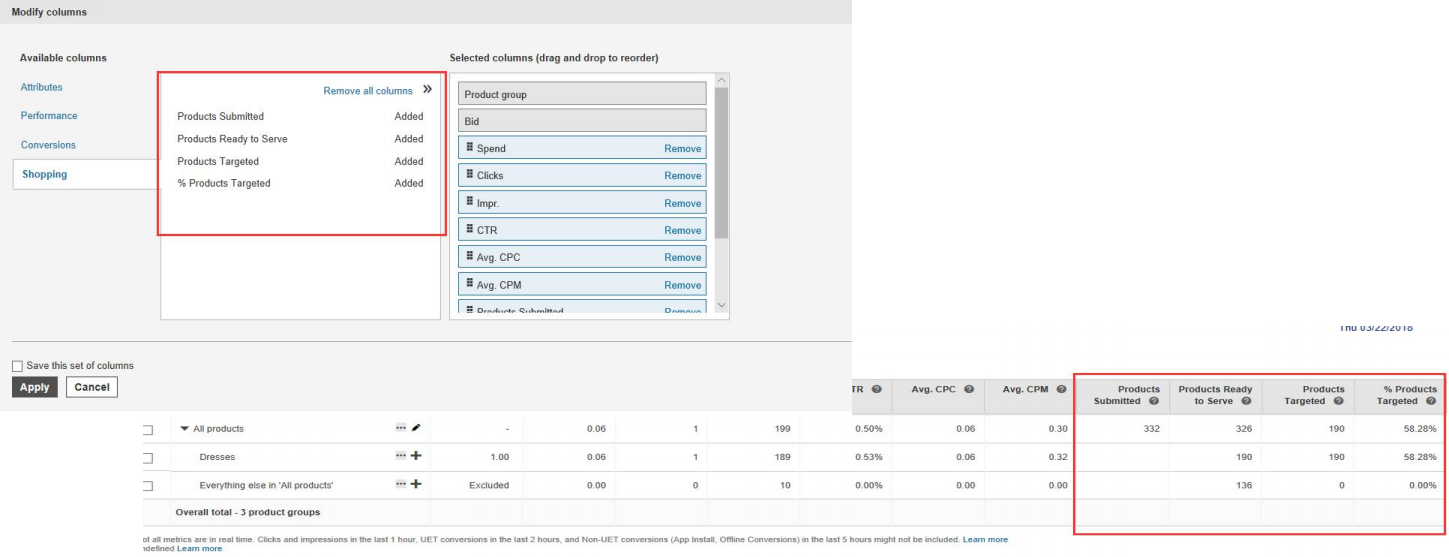The image size is (1449, 557).
Task: Click the plus icon next to Dresses
Action: pos(416,457)
